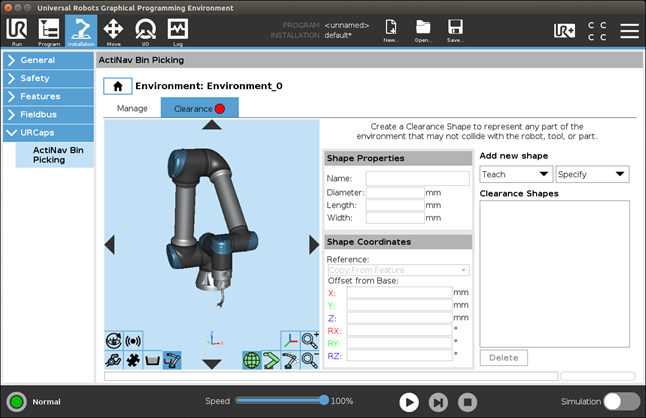Open the Move tab icon
Viewport: 646px width, 418px height.
point(113,30)
